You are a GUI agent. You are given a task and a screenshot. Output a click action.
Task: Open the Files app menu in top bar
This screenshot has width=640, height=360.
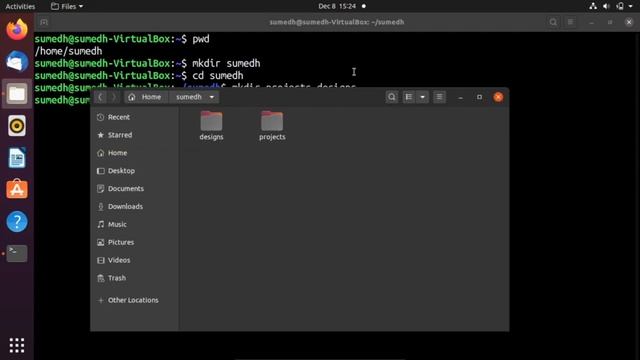click(x=67, y=6)
